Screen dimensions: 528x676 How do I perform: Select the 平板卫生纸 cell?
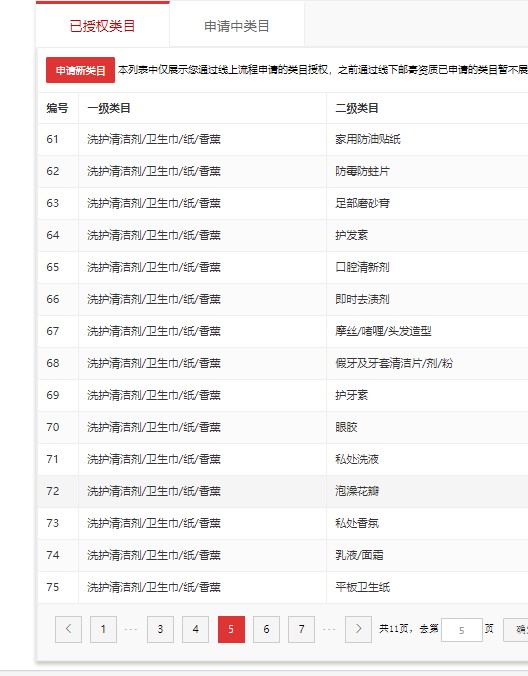[362, 587]
